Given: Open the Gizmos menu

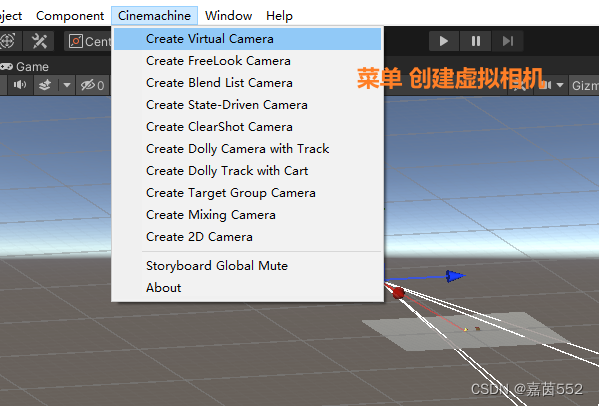Looking at the screenshot, I should click(x=585, y=85).
